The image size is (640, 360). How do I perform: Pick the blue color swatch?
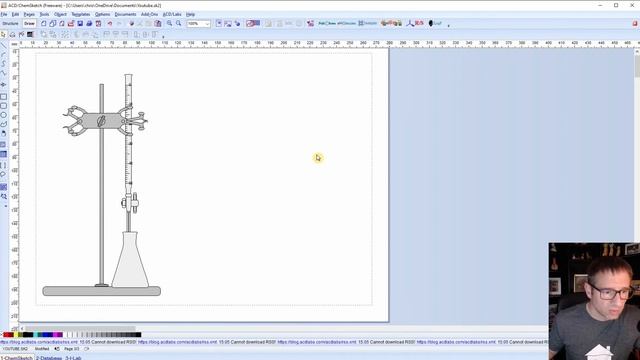[x=46, y=335]
